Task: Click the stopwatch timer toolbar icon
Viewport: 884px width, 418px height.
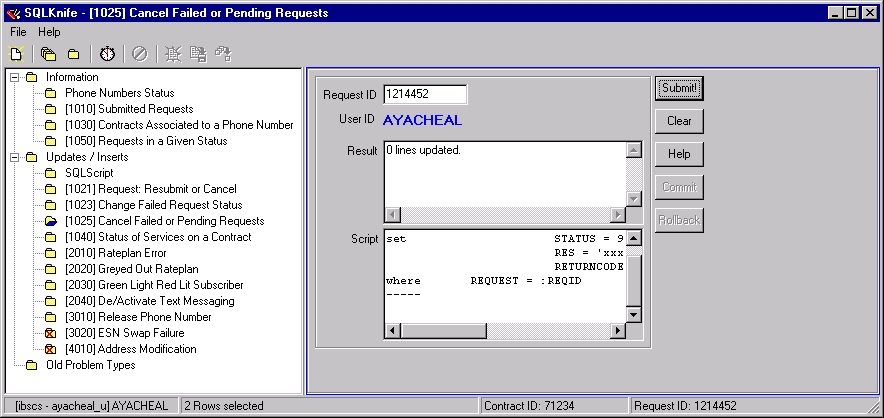Action: pos(107,53)
